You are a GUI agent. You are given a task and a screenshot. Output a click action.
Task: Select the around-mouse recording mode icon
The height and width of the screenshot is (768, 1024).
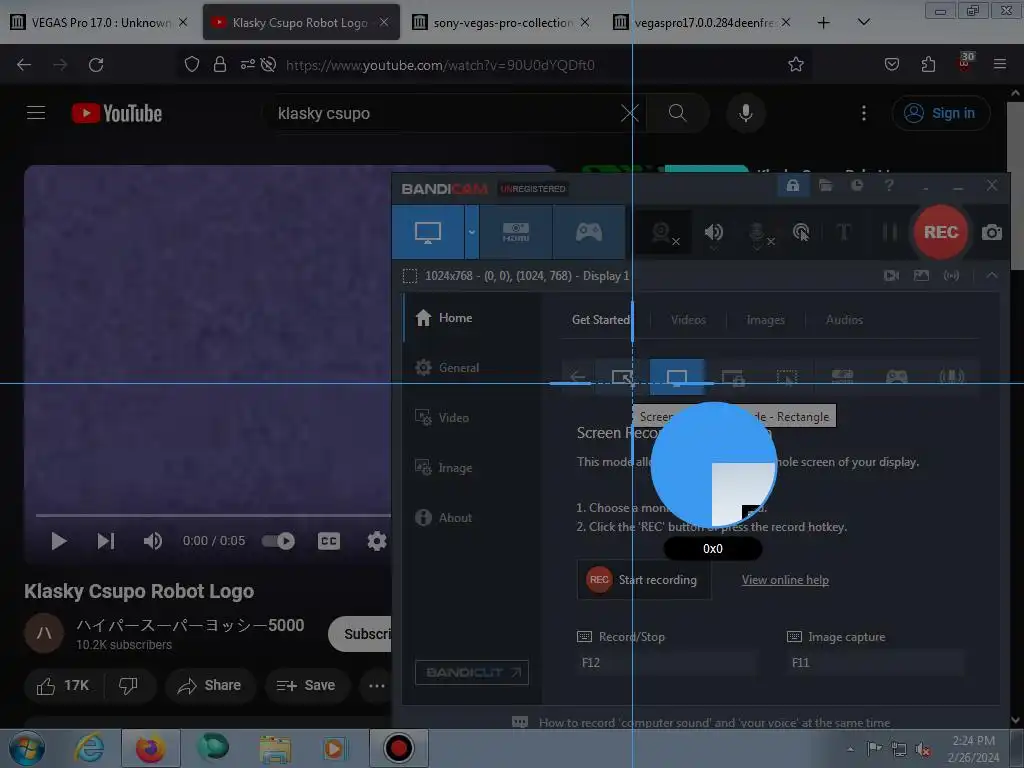pyautogui.click(x=786, y=377)
